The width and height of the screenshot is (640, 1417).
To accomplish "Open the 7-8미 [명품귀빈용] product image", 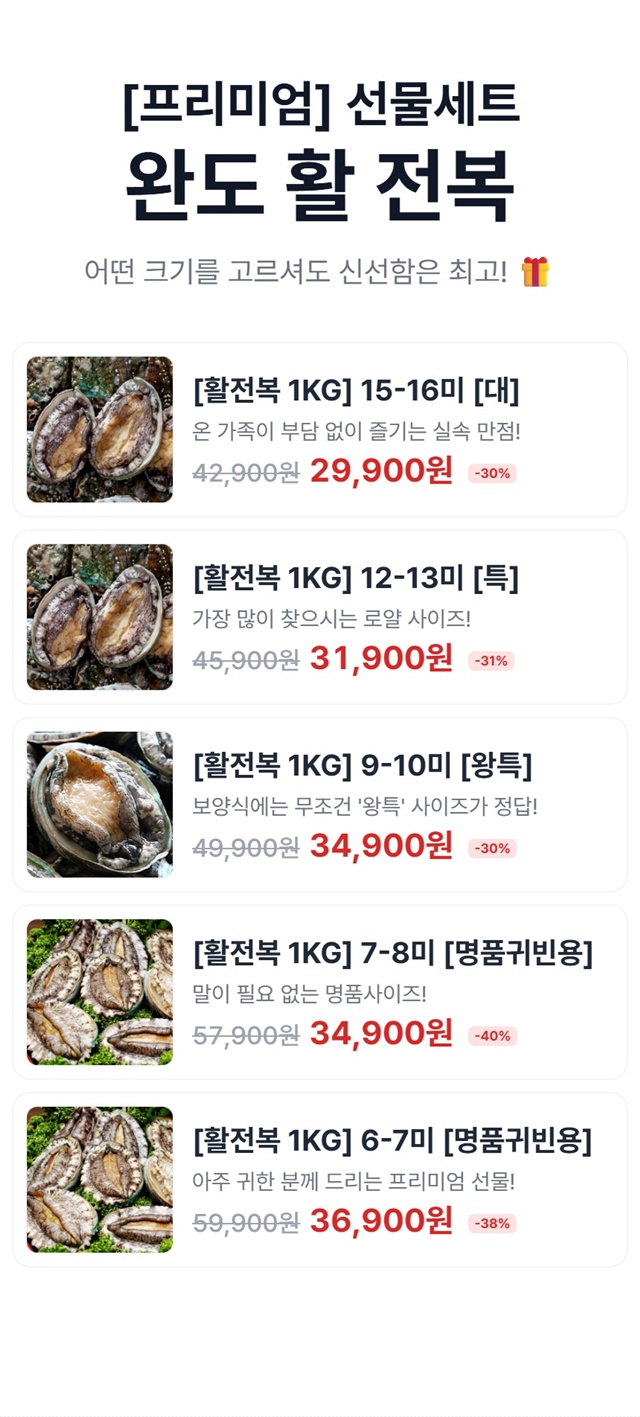I will coord(100,992).
